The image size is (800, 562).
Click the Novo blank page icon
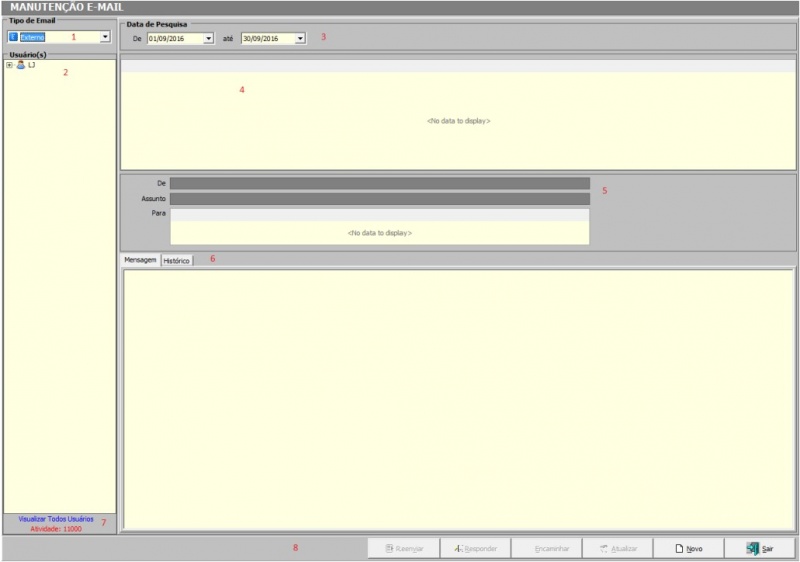(x=679, y=549)
